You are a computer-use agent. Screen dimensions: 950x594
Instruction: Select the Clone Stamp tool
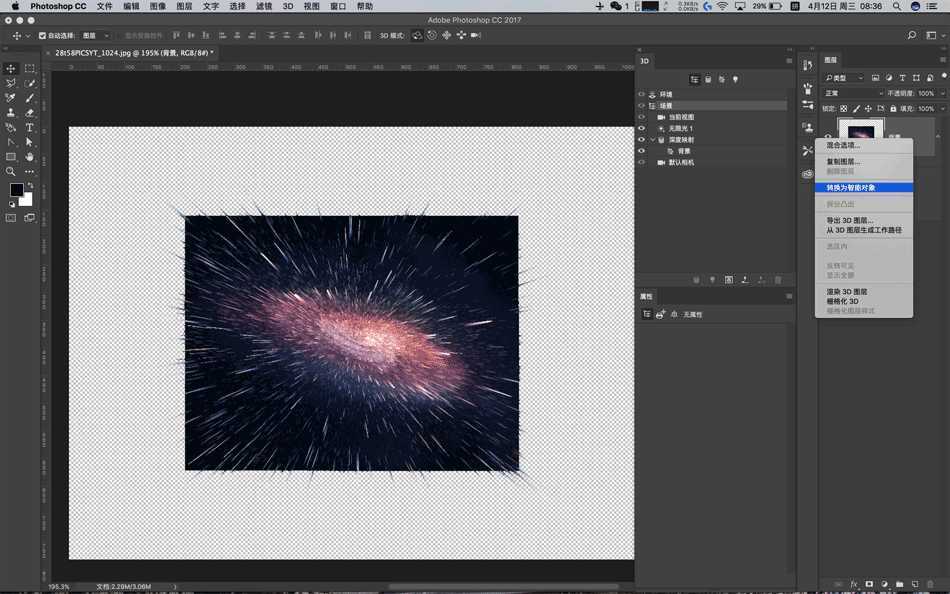[x=10, y=113]
